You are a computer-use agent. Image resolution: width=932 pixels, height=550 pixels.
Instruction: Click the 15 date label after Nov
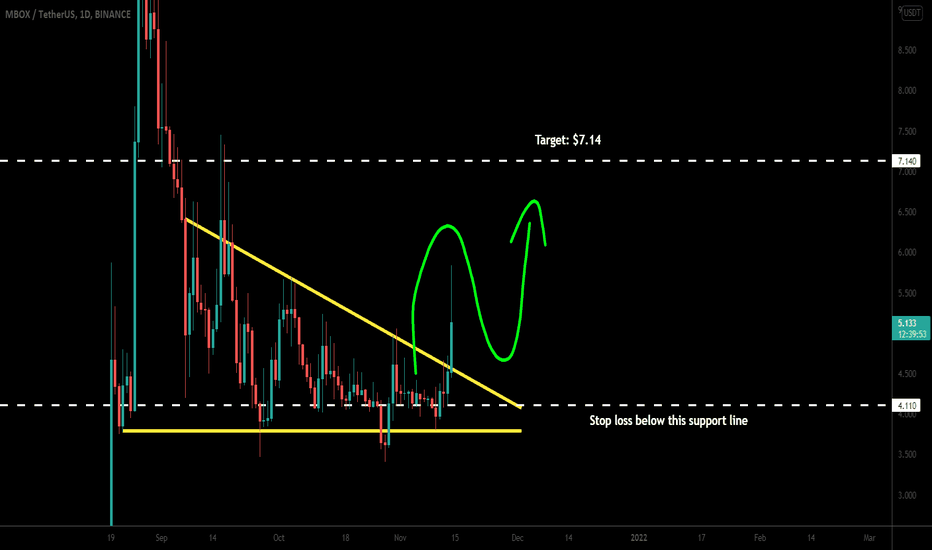[455, 538]
